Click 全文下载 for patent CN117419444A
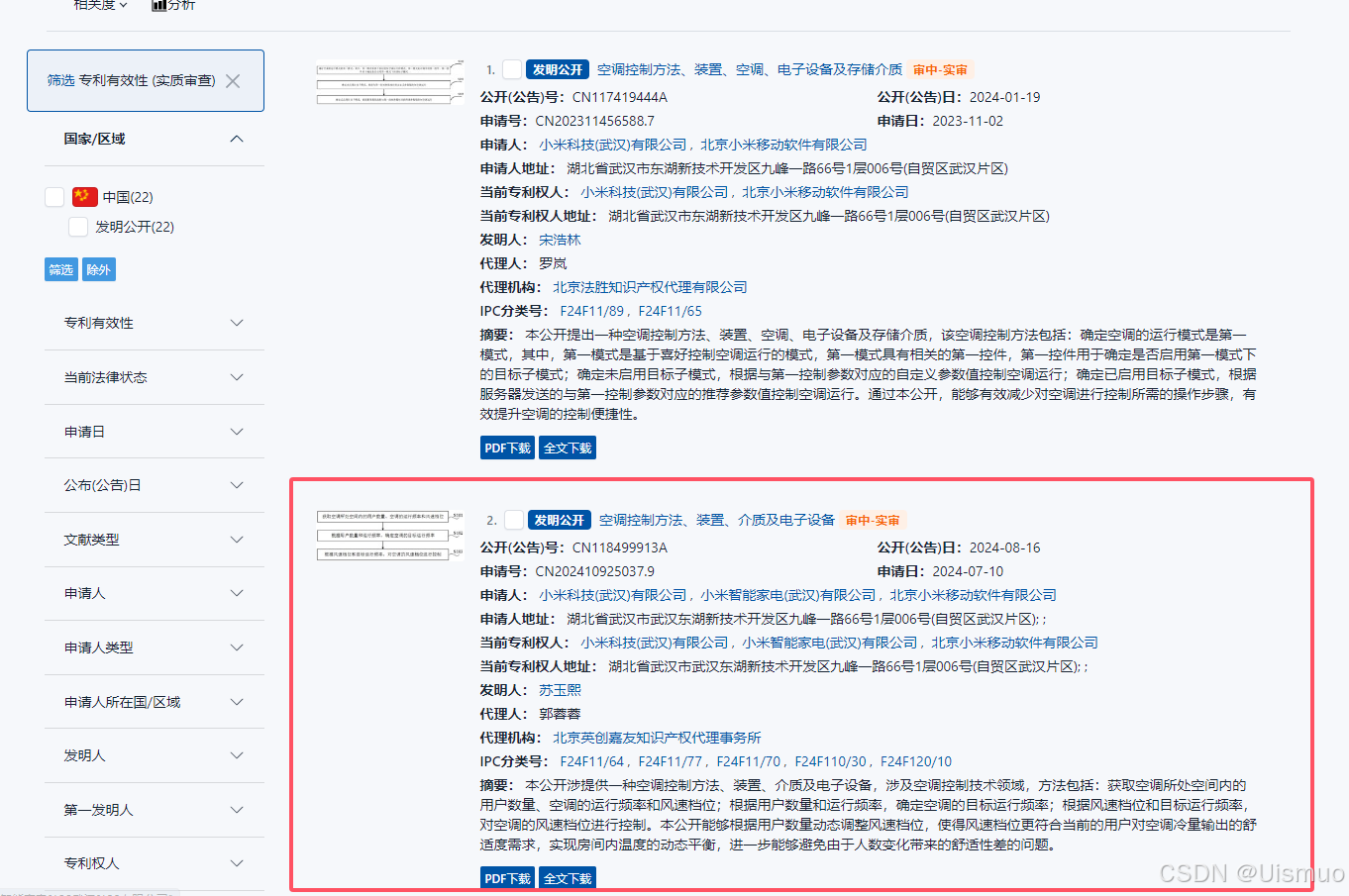The image size is (1349, 896). coord(568,448)
